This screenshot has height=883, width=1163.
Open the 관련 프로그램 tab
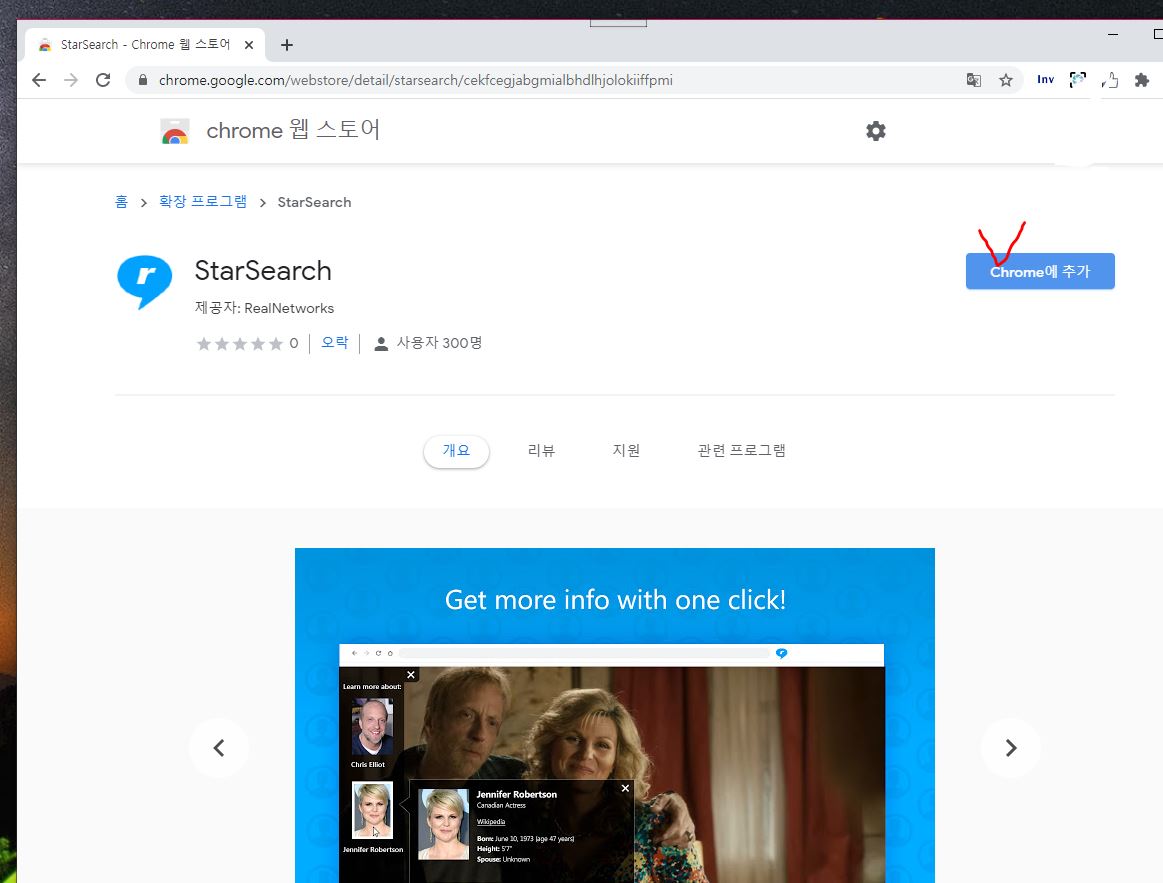point(742,450)
